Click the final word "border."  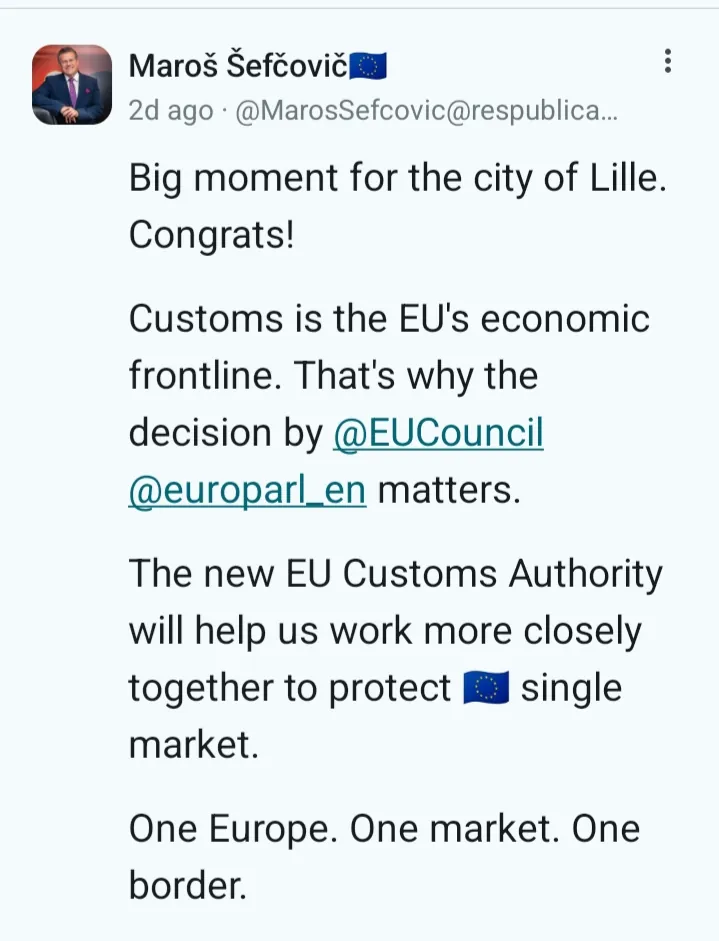187,885
